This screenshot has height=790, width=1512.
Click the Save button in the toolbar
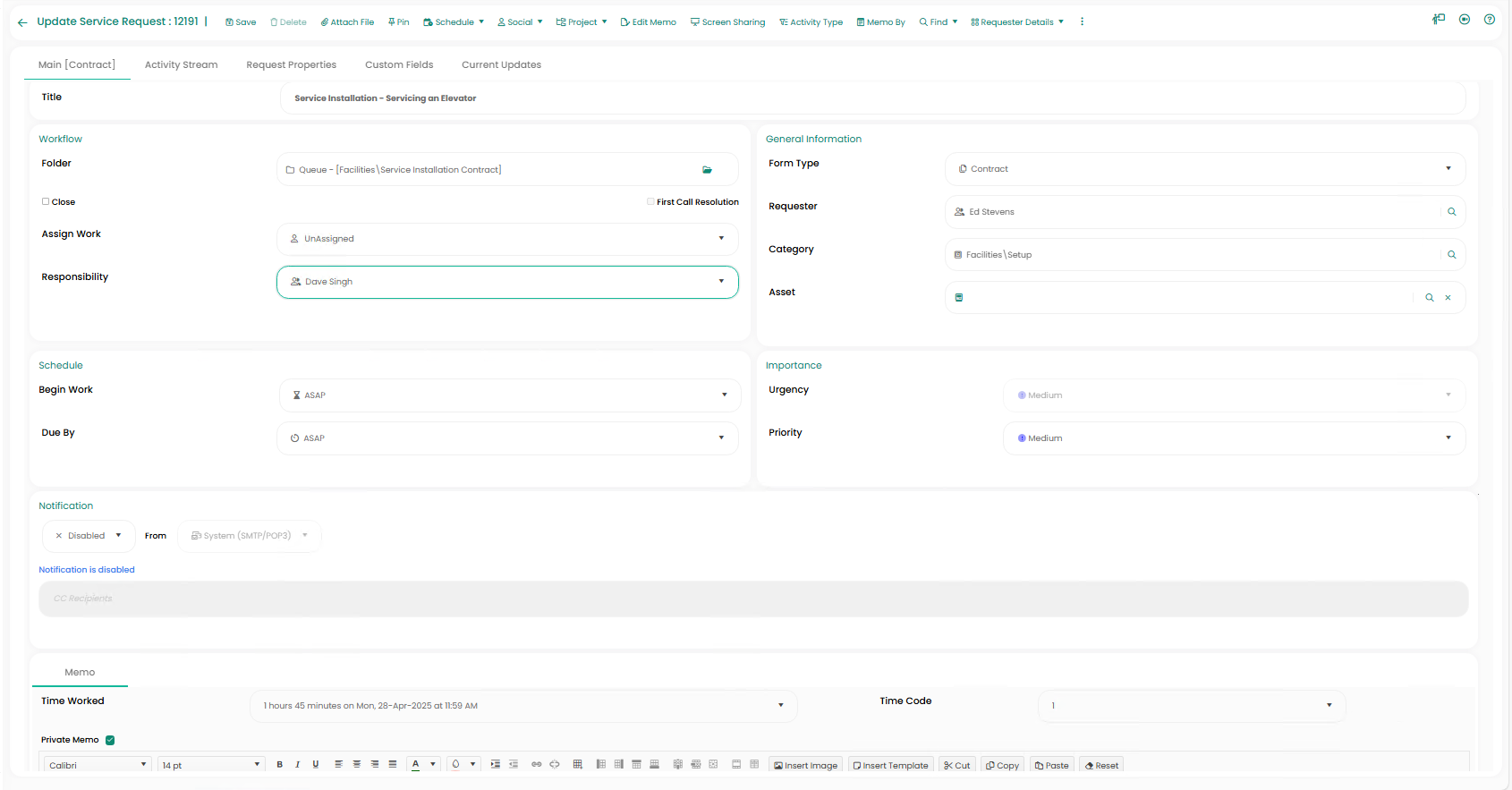pos(241,22)
